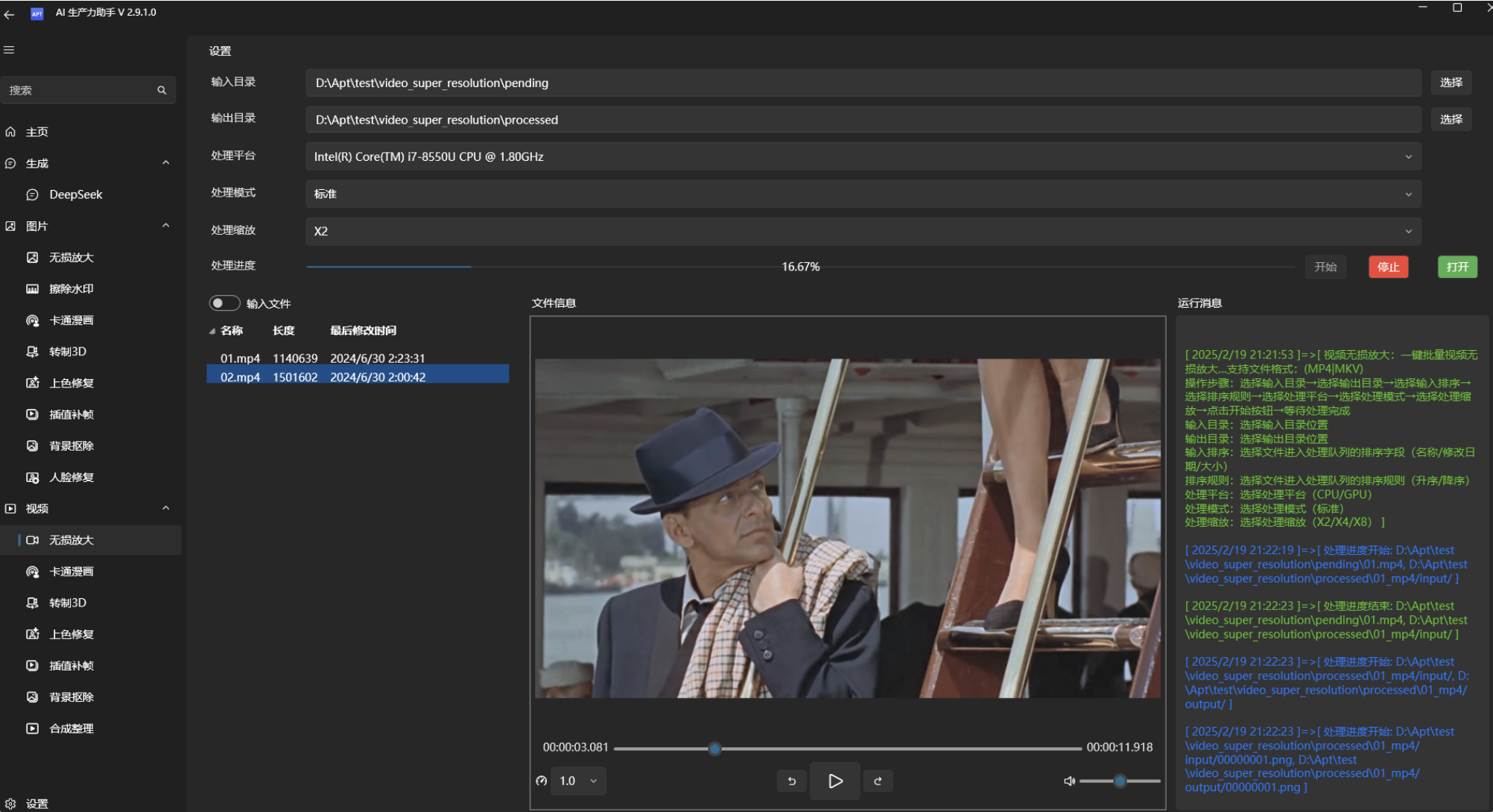Click the image 卡通漫画 icon

point(32,320)
